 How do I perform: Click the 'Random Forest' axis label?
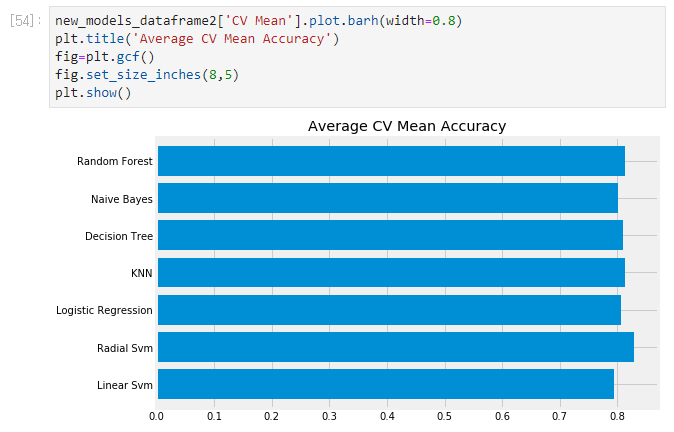coord(115,161)
